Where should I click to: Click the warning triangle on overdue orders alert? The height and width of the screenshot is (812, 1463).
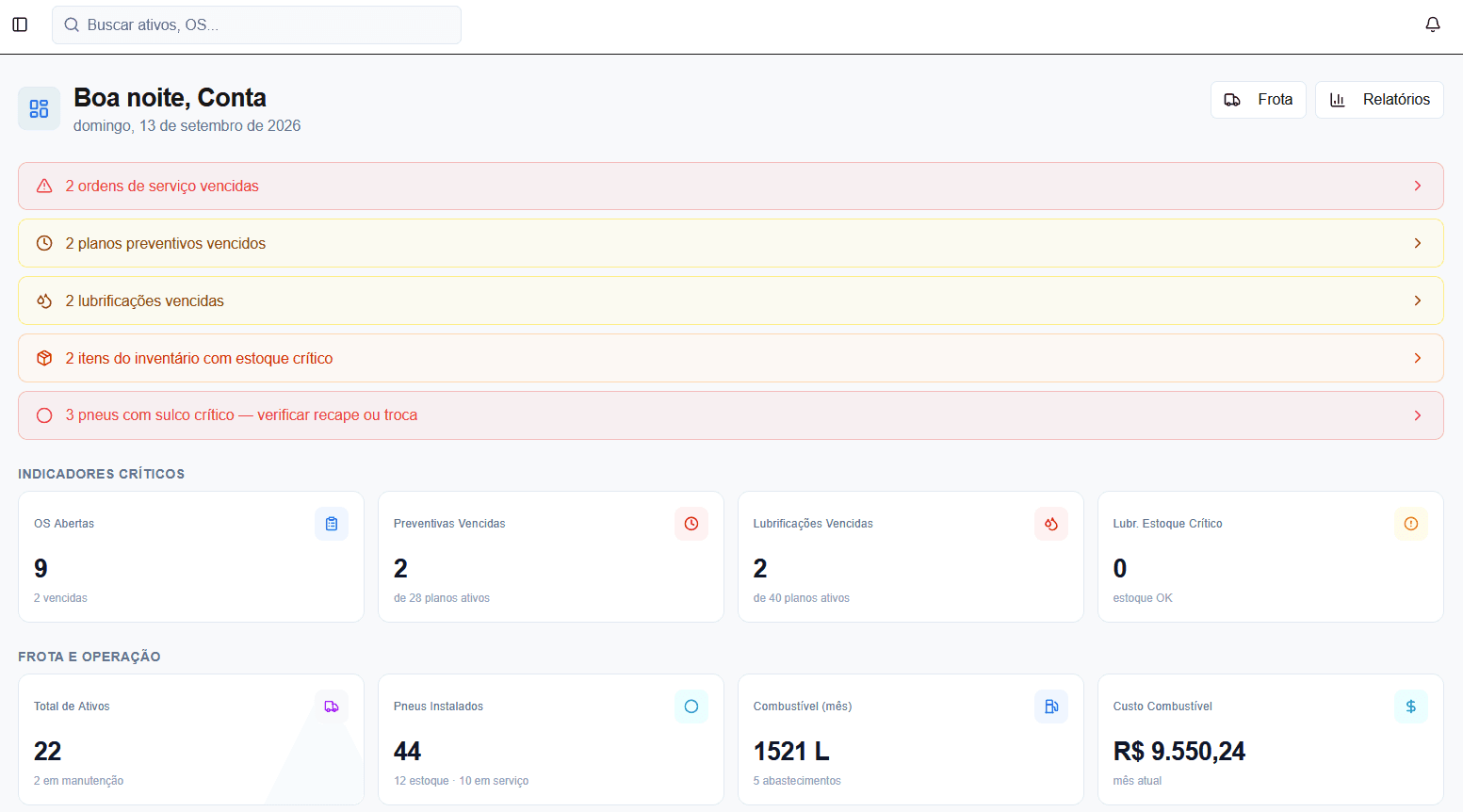(x=44, y=187)
